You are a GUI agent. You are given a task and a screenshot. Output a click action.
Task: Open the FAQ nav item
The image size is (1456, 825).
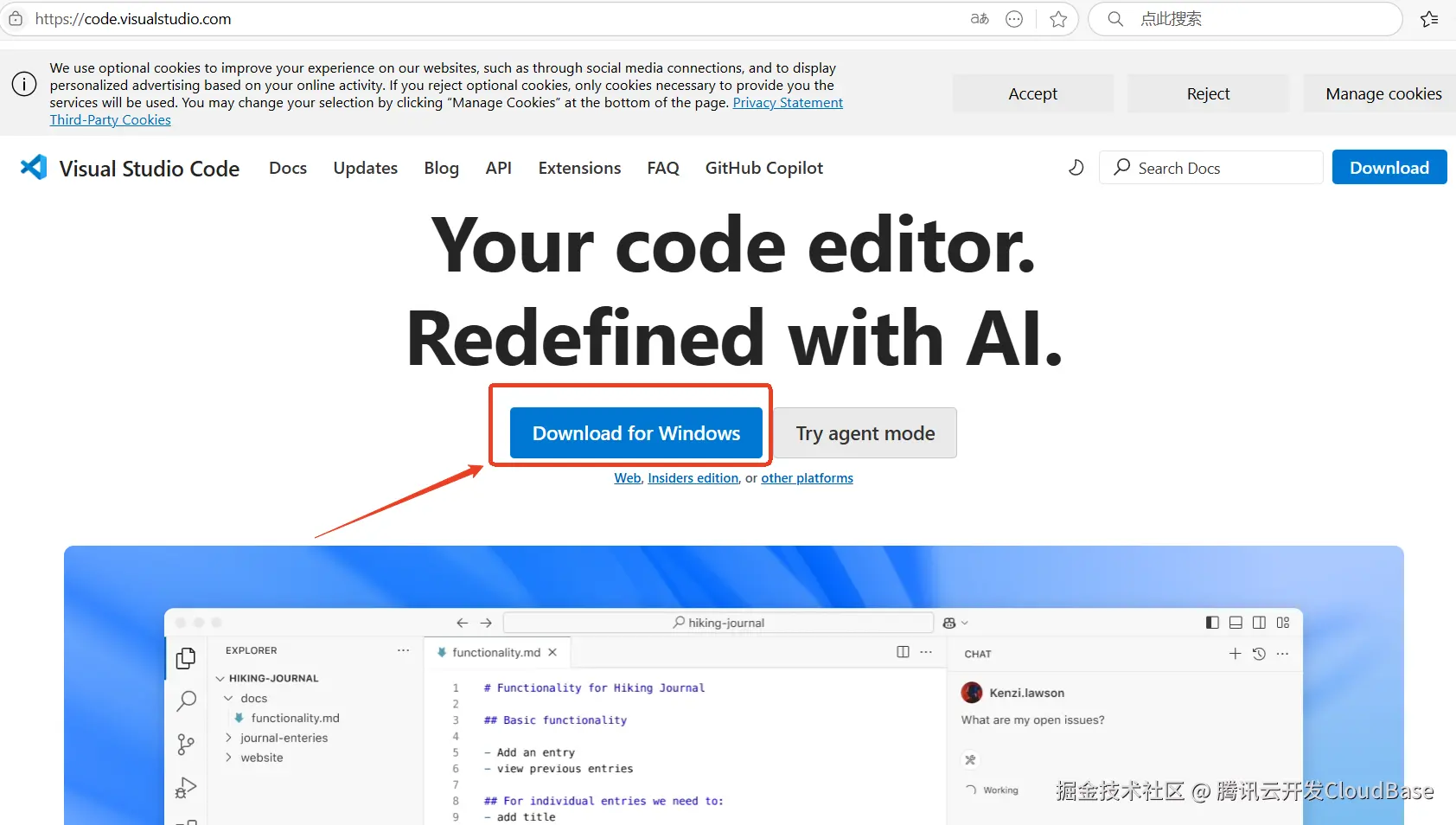click(x=663, y=168)
